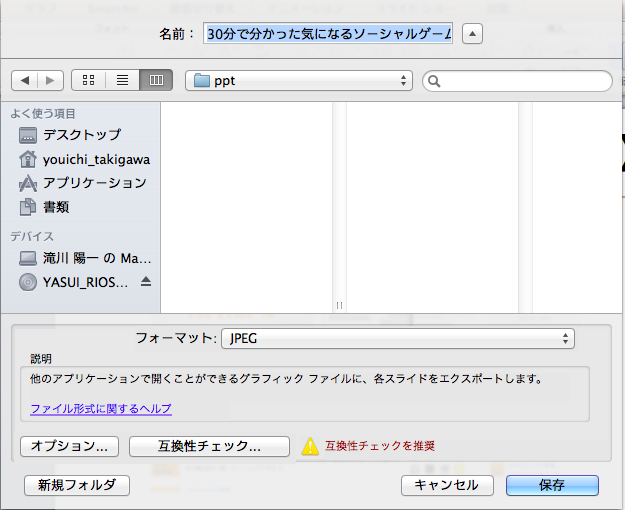Click the documents icon beside 書類
The width and height of the screenshot is (625, 510).
coord(28,207)
